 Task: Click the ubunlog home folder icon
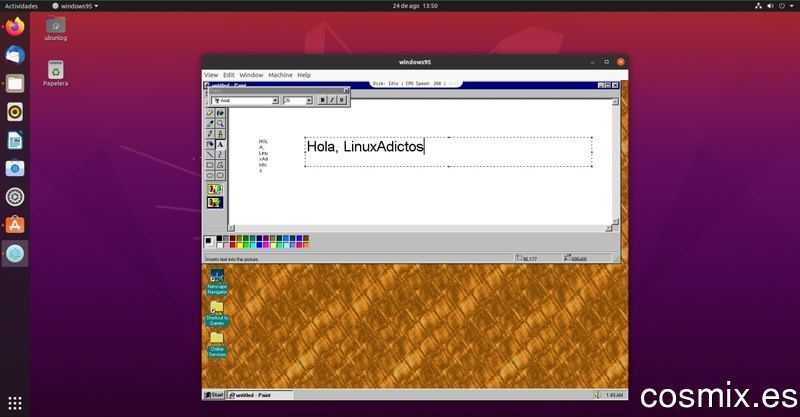tap(56, 29)
